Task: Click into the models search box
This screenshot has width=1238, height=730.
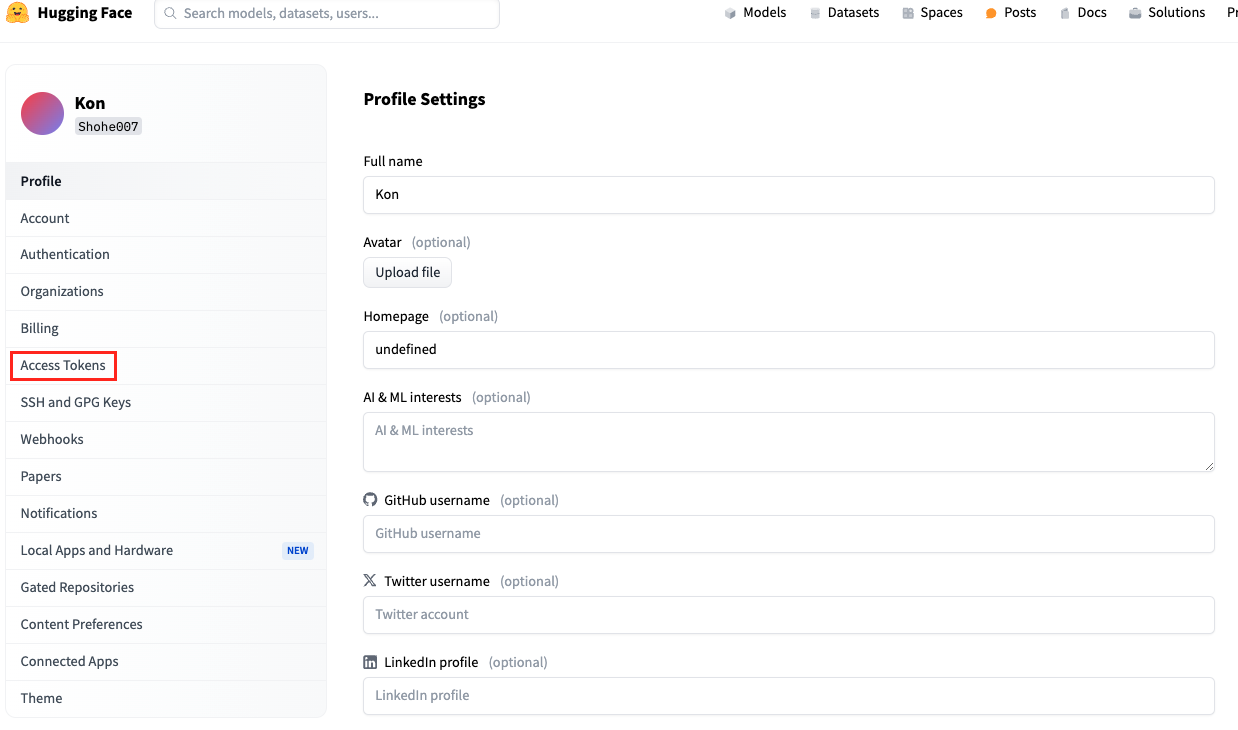Action: click(335, 14)
